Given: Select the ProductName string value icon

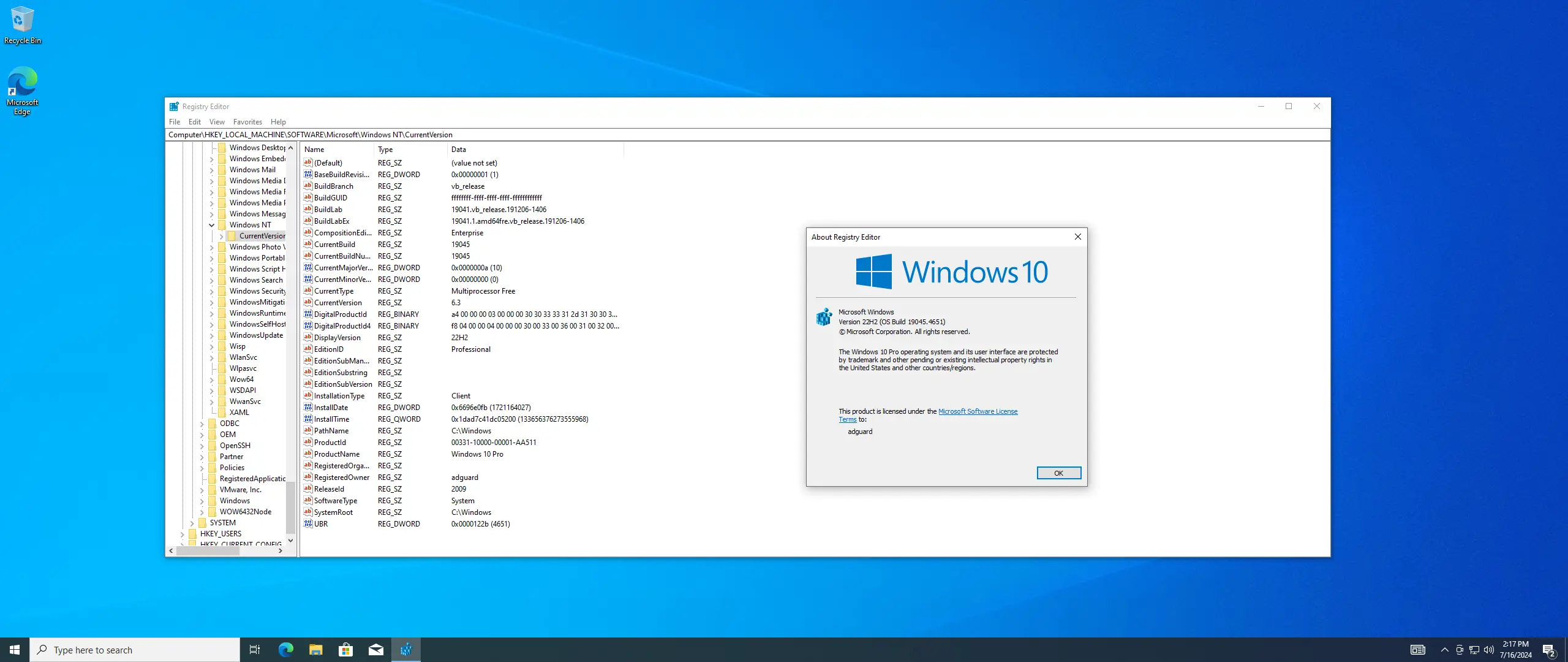Looking at the screenshot, I should click(x=308, y=454).
